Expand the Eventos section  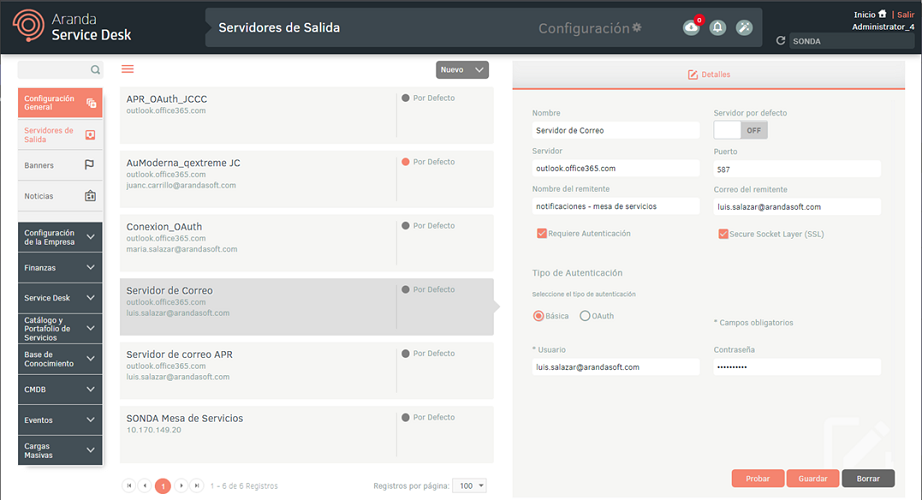60,420
